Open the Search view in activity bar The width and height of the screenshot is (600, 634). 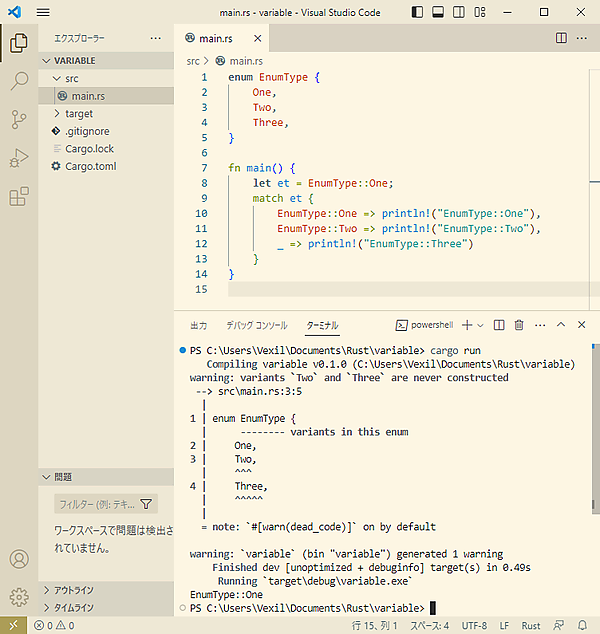(x=18, y=81)
